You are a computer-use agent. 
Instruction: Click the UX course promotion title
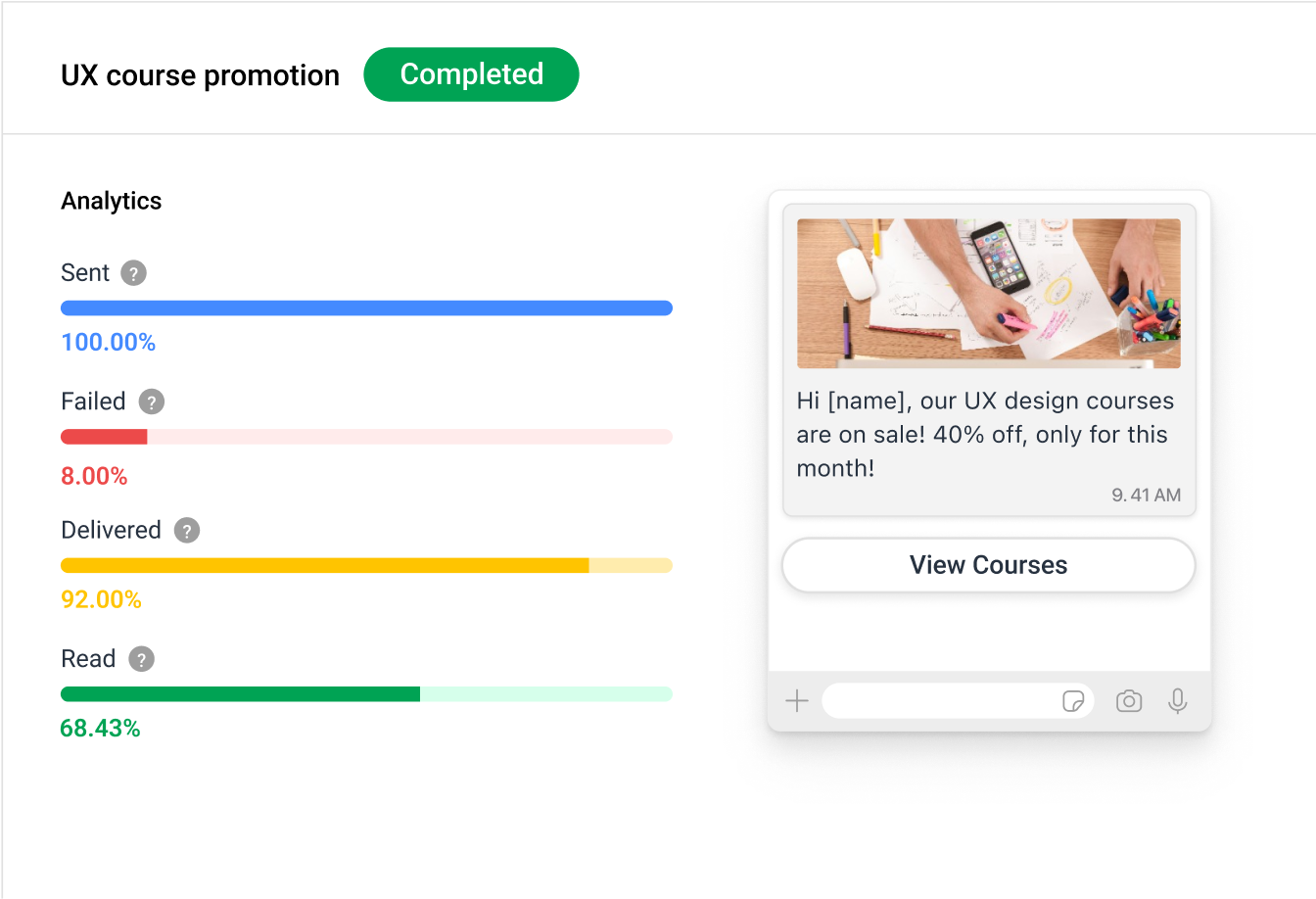pyautogui.click(x=200, y=75)
